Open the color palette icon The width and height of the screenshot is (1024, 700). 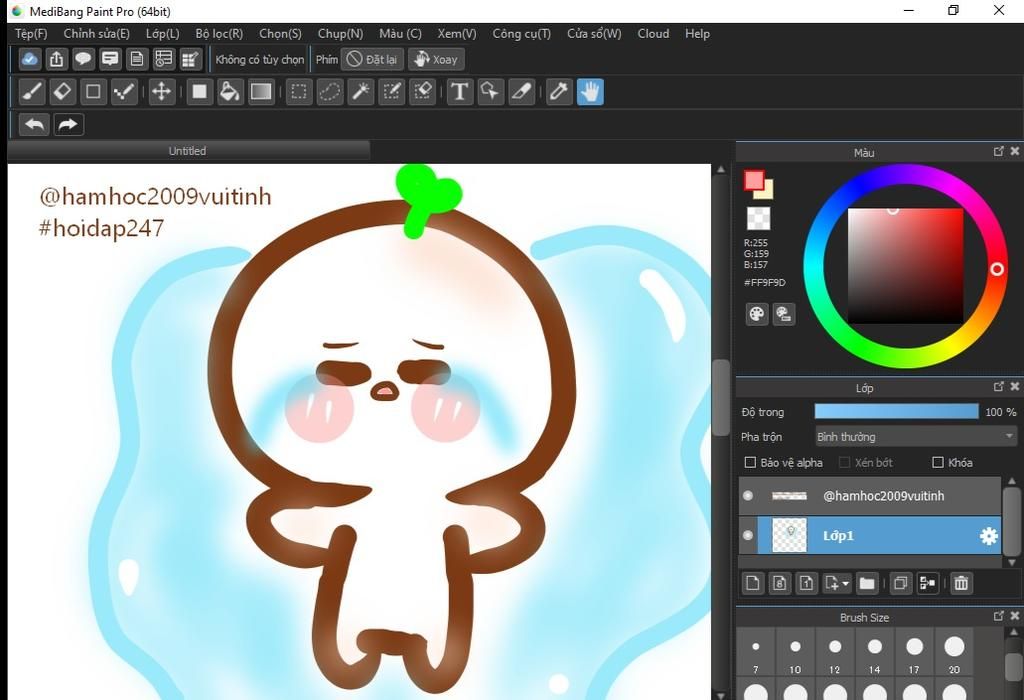756,314
